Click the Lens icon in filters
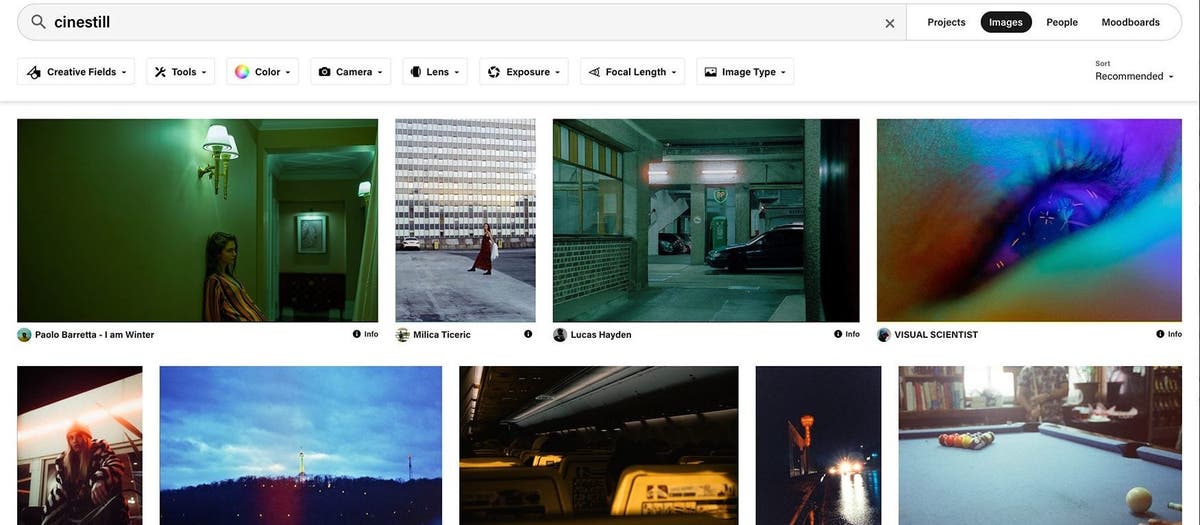Screen dimensions: 1200x525 click(416, 72)
